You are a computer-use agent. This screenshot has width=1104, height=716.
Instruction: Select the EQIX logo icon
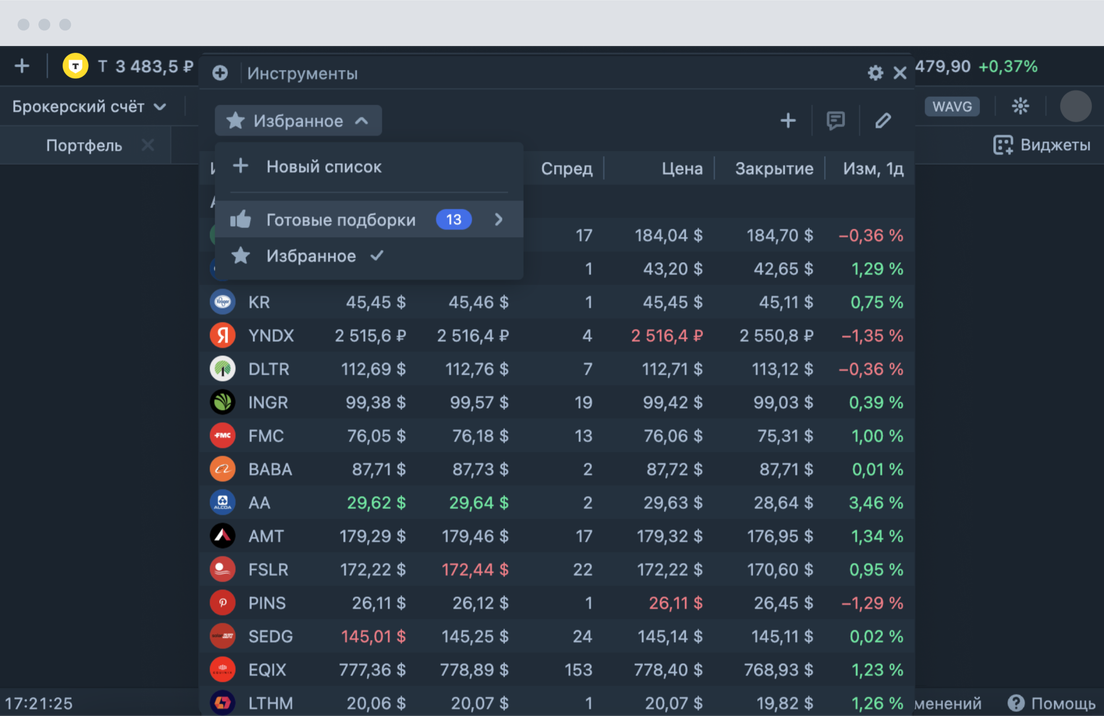222,670
